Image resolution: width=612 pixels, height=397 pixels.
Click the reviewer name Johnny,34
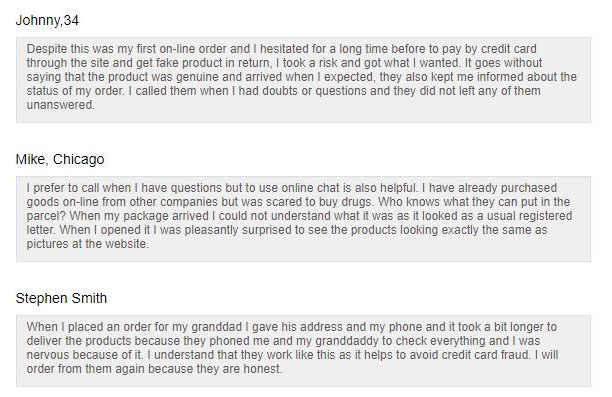pos(47,20)
